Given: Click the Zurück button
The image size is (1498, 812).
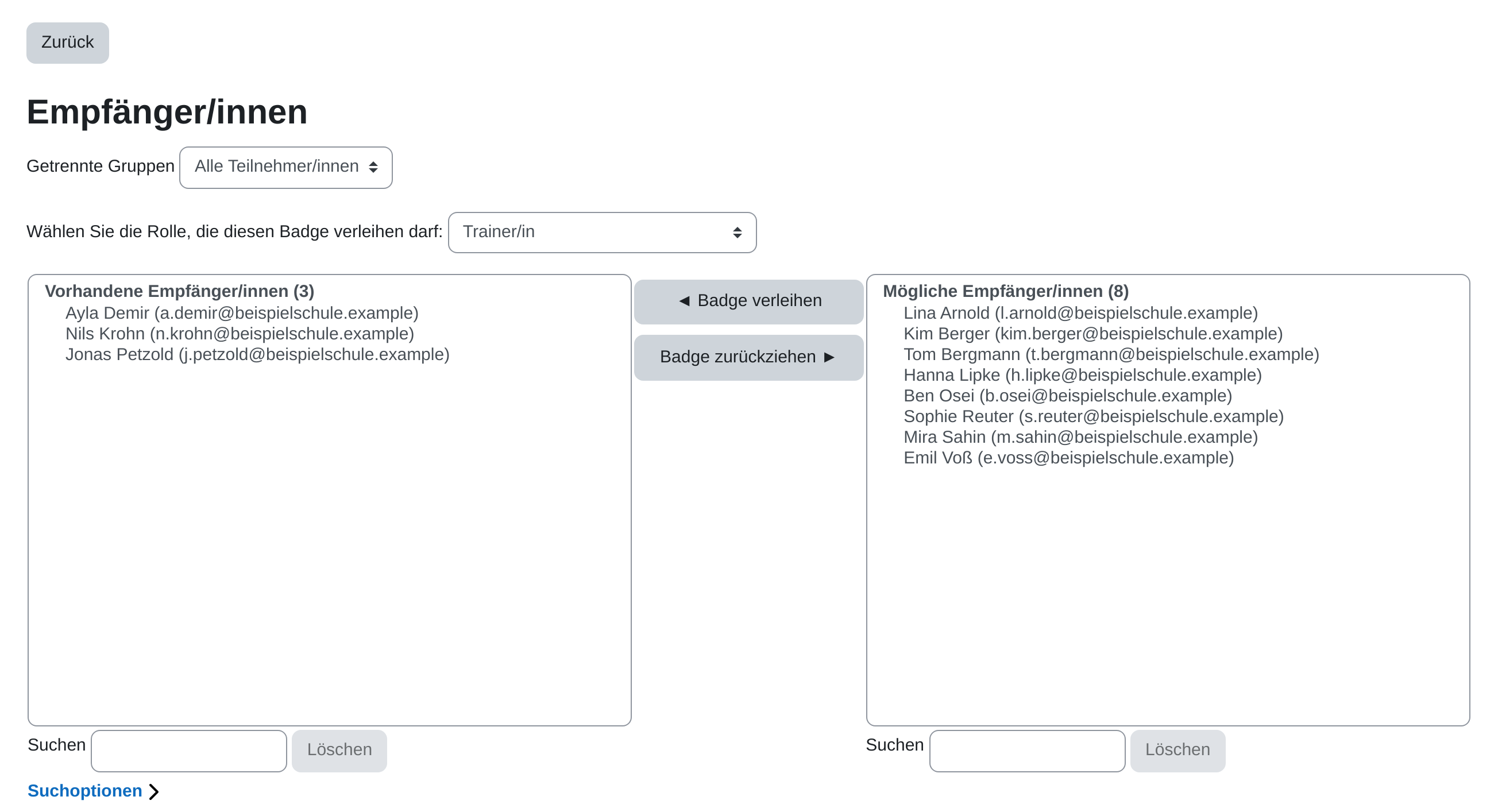Looking at the screenshot, I should 67,42.
